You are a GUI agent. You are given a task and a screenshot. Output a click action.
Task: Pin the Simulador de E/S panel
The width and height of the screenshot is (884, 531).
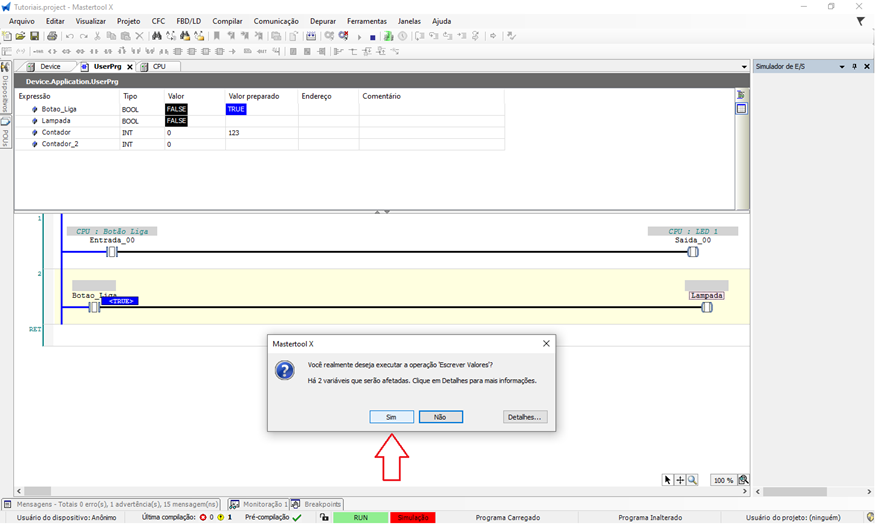855,67
